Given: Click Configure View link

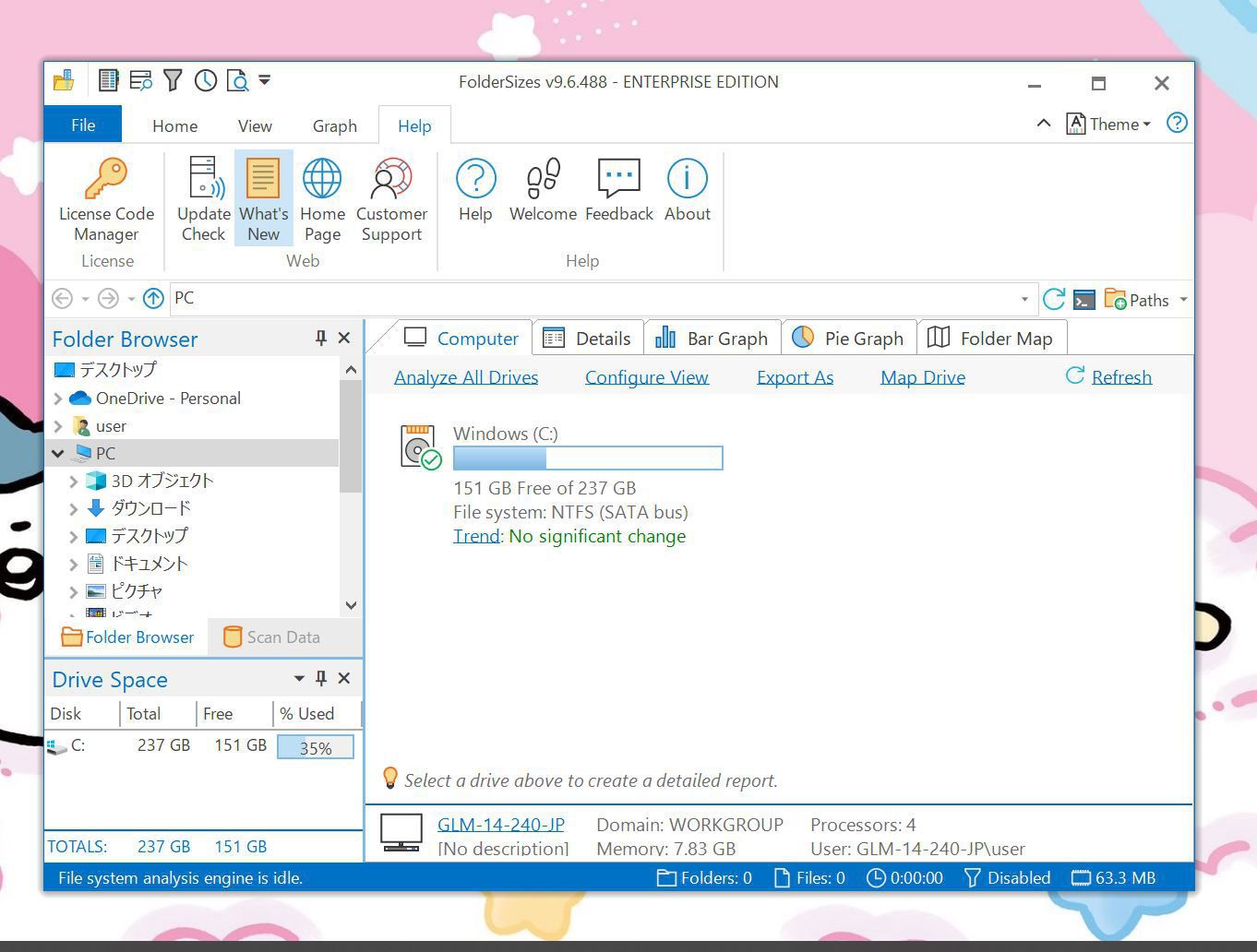Looking at the screenshot, I should point(647,377).
